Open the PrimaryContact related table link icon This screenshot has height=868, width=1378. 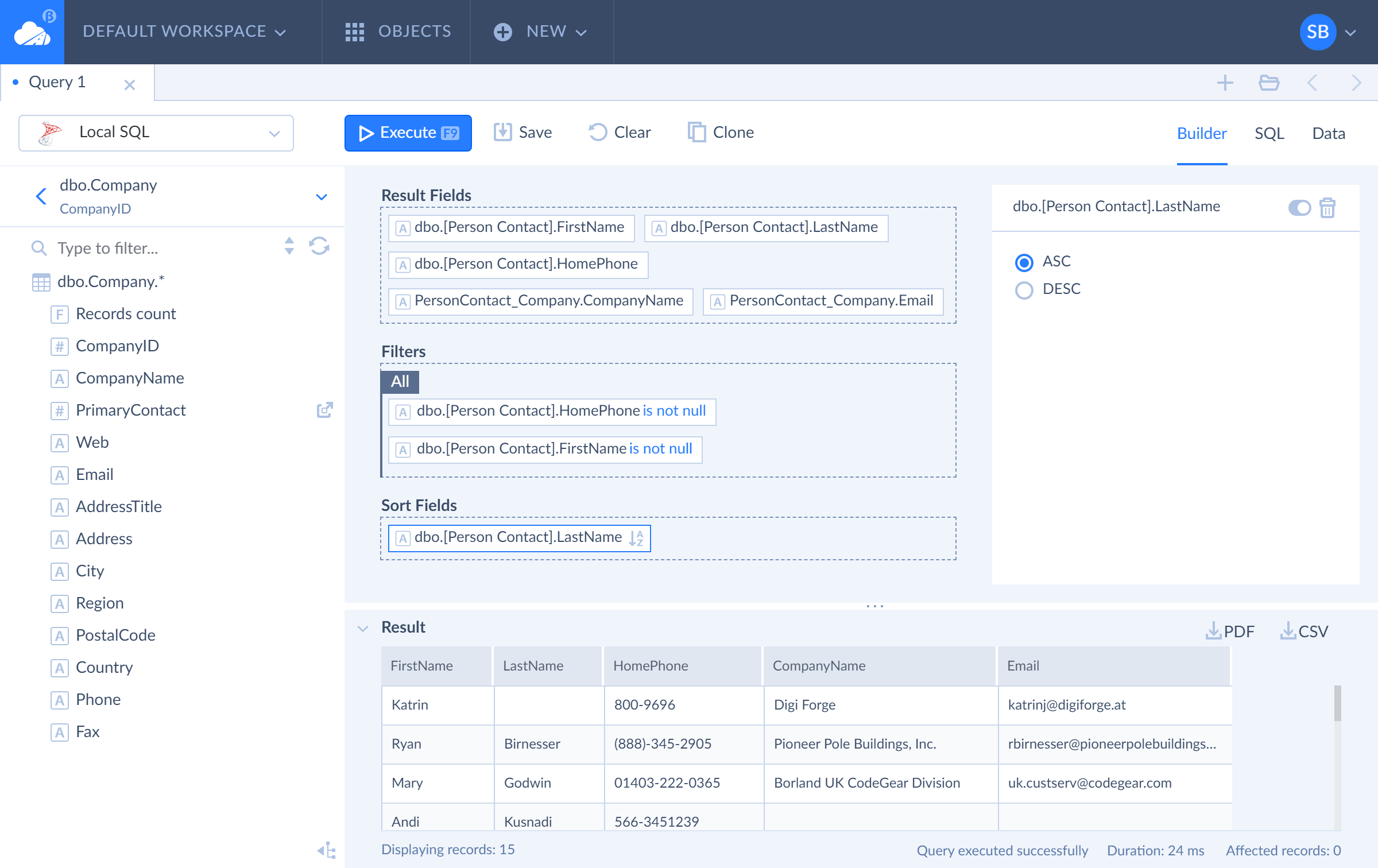coord(325,410)
